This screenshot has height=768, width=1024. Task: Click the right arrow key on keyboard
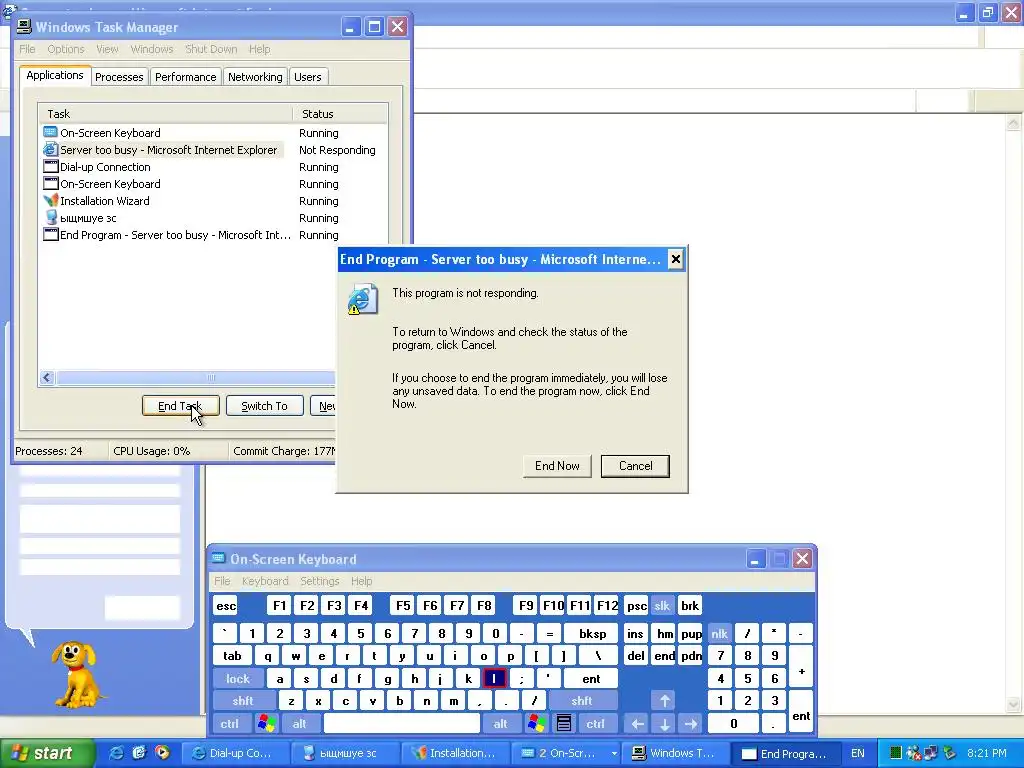(x=690, y=723)
